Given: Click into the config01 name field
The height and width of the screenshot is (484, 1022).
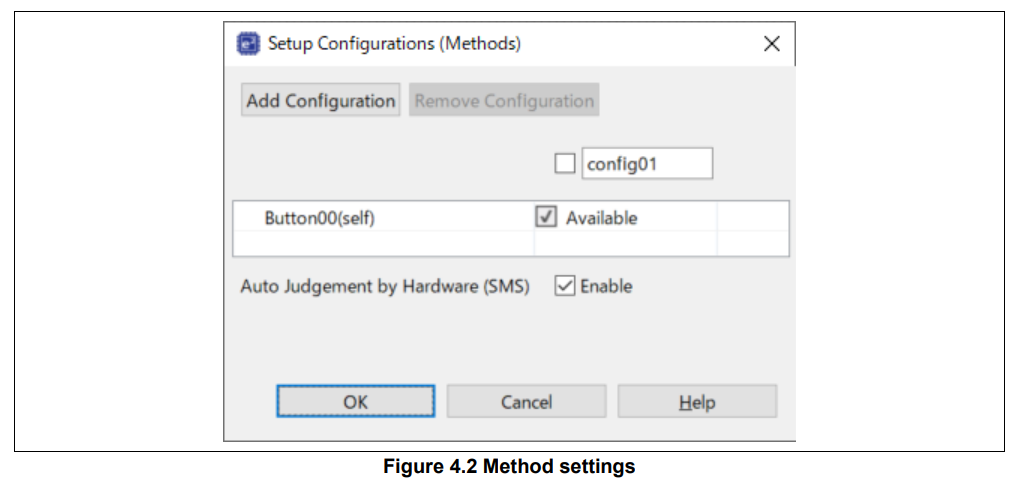Looking at the screenshot, I should tap(647, 163).
